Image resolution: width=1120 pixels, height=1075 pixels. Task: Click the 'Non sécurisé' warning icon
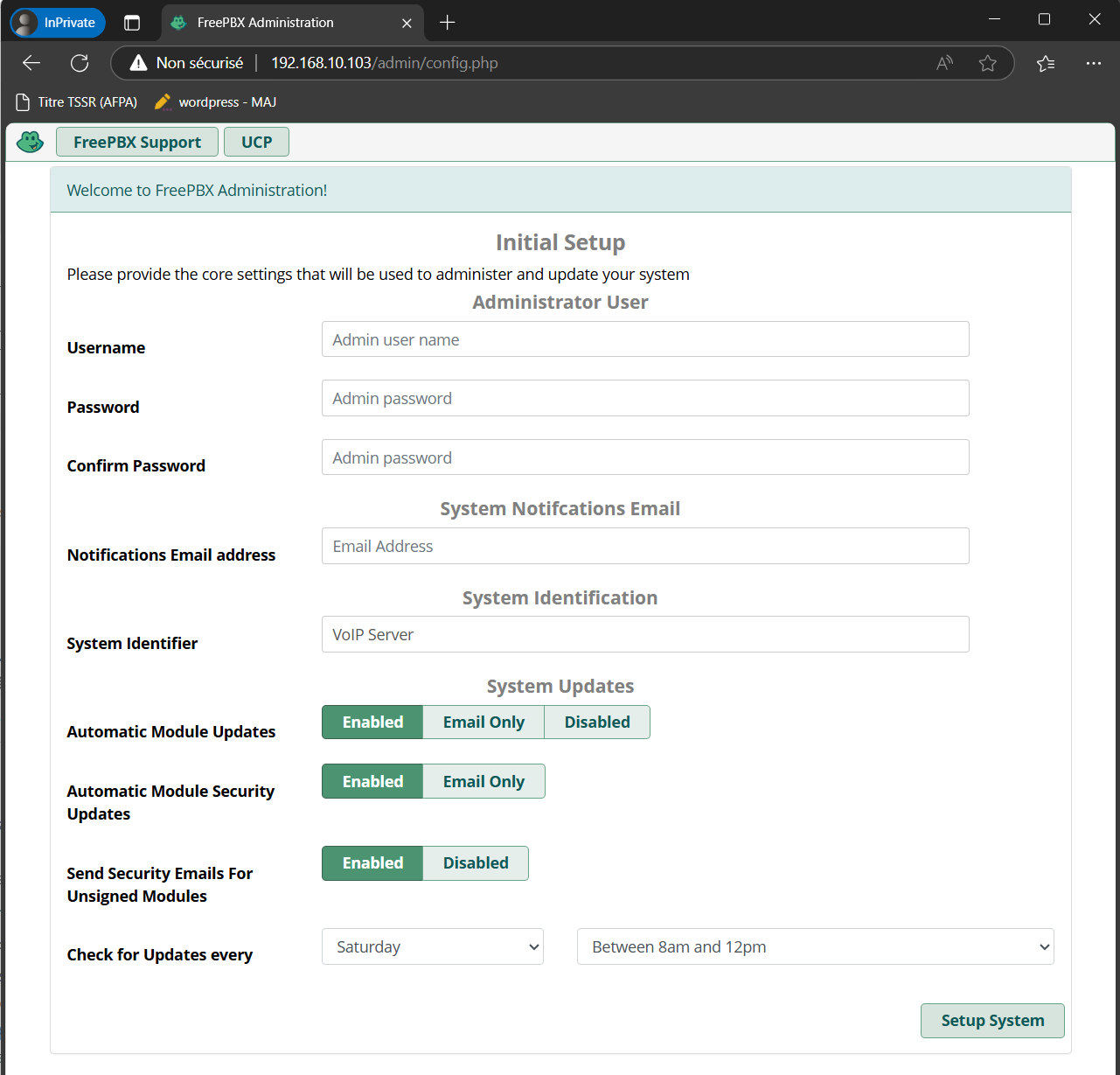tap(138, 63)
